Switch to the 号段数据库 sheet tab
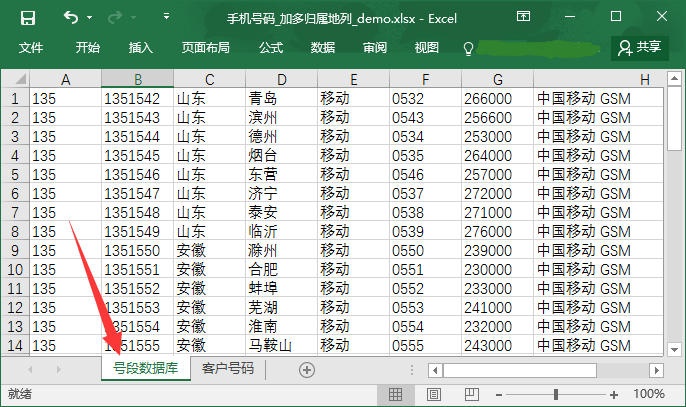686x407 pixels. [146, 368]
